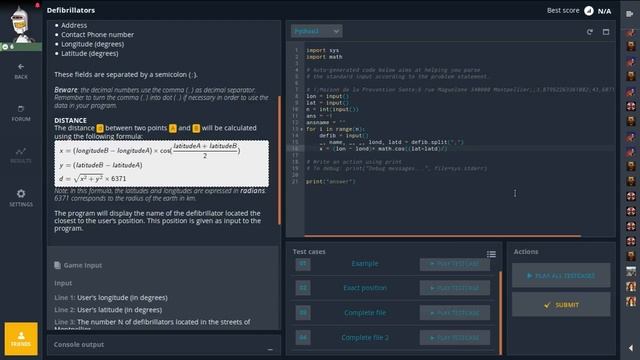This screenshot has width=640, height=360.
Task: Open the FRIENDS panel button
Action: coord(21,338)
